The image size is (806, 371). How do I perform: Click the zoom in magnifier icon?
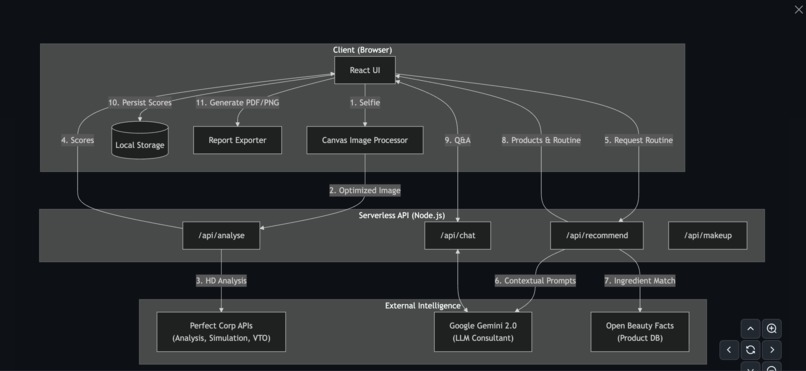[x=772, y=329]
